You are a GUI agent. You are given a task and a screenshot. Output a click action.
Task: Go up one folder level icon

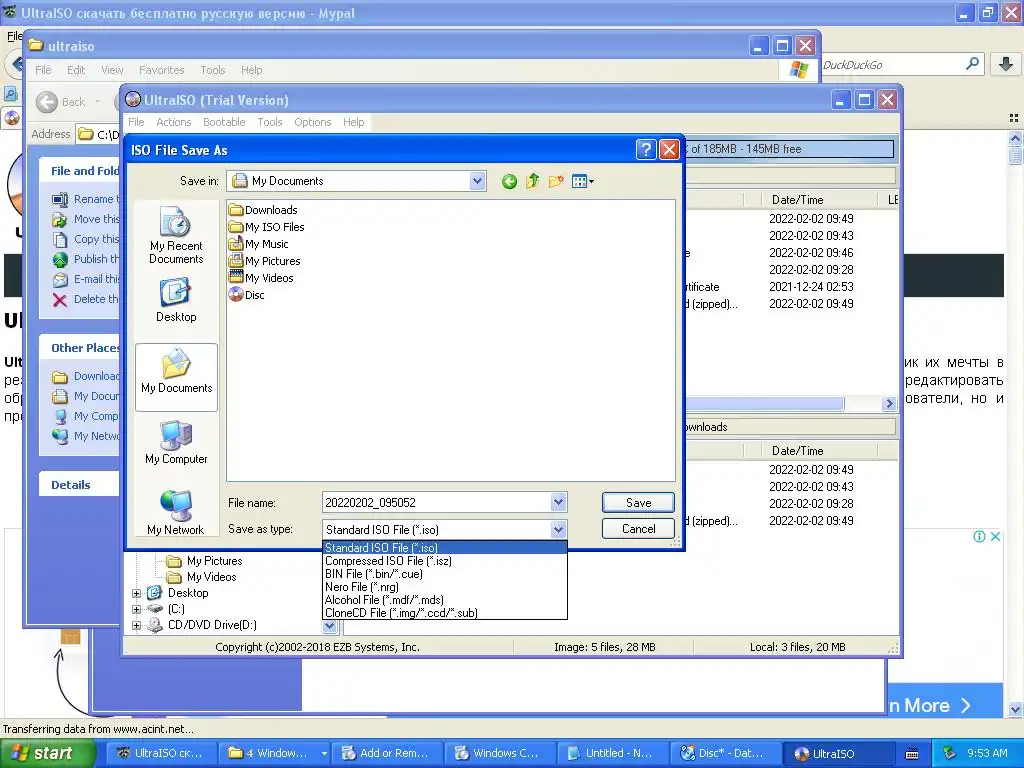pyautogui.click(x=533, y=181)
